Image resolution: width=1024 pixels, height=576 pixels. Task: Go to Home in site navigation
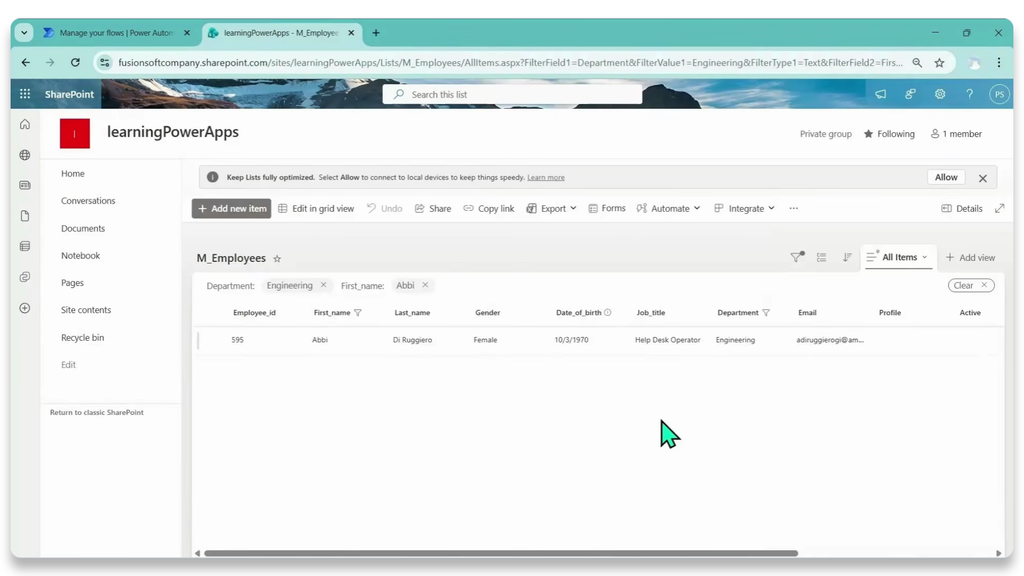coord(72,174)
